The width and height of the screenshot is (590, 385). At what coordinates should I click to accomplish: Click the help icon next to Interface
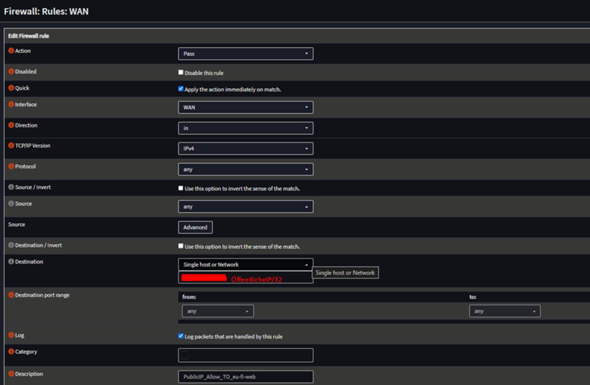[x=11, y=104]
